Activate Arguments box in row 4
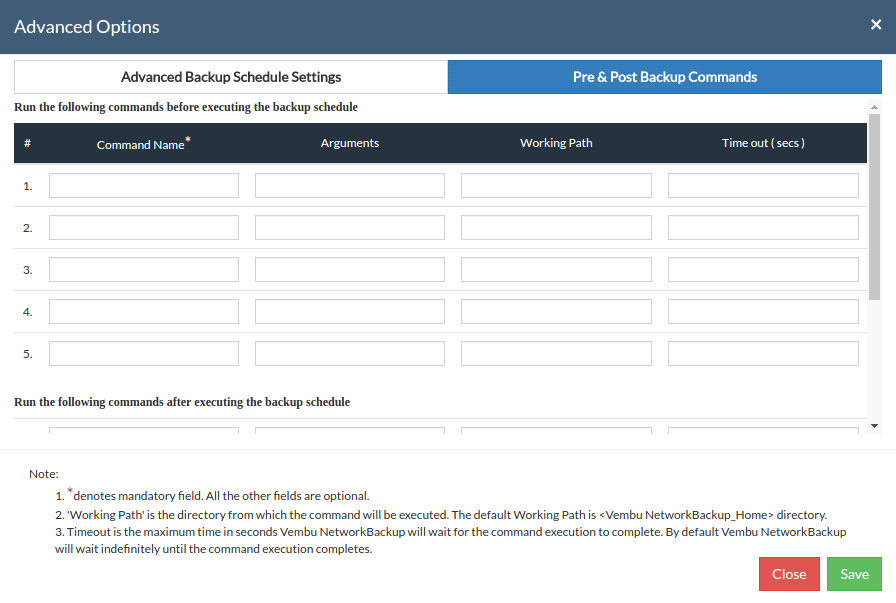 350,312
